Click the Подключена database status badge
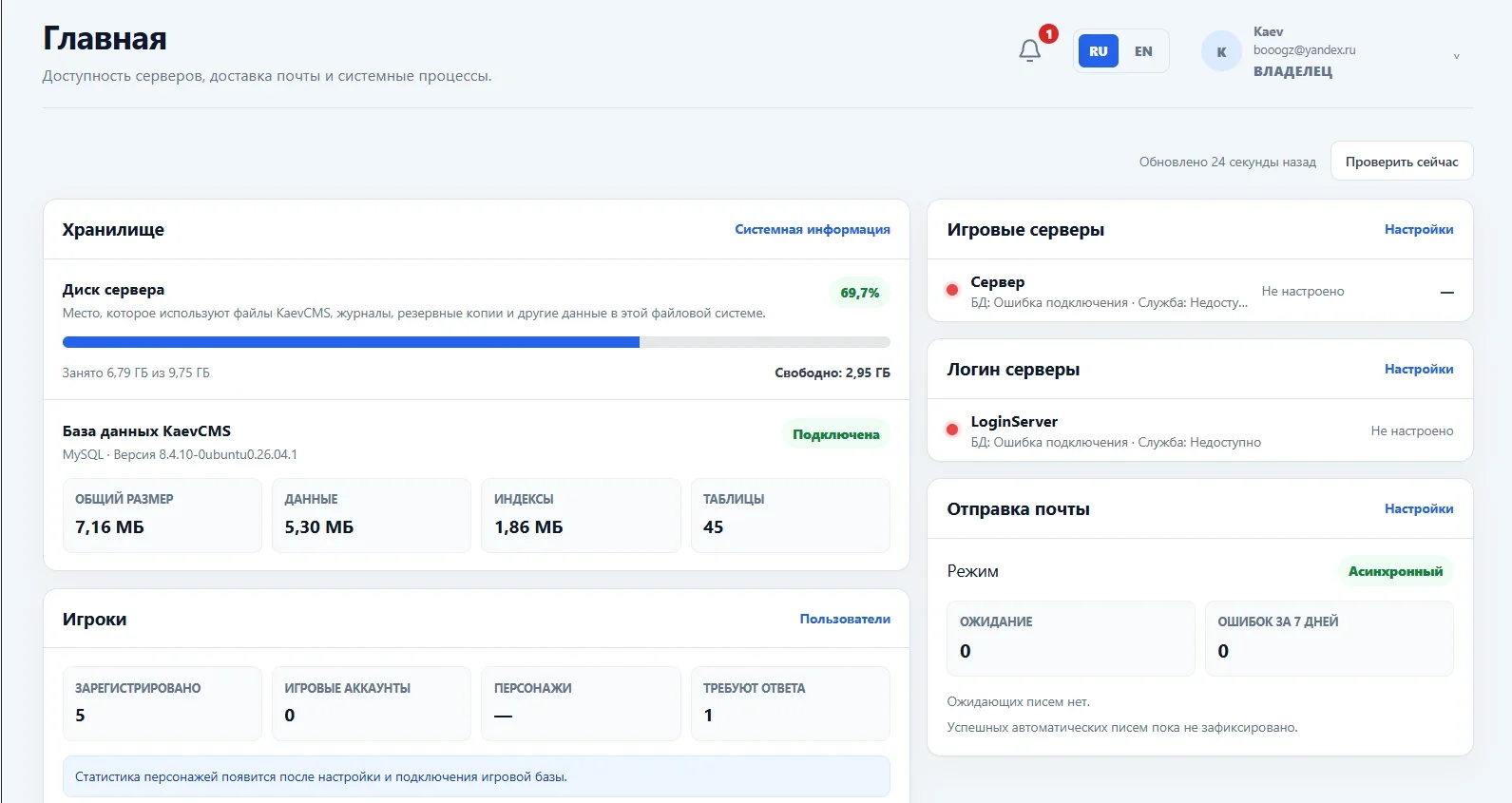 pyautogui.click(x=836, y=434)
